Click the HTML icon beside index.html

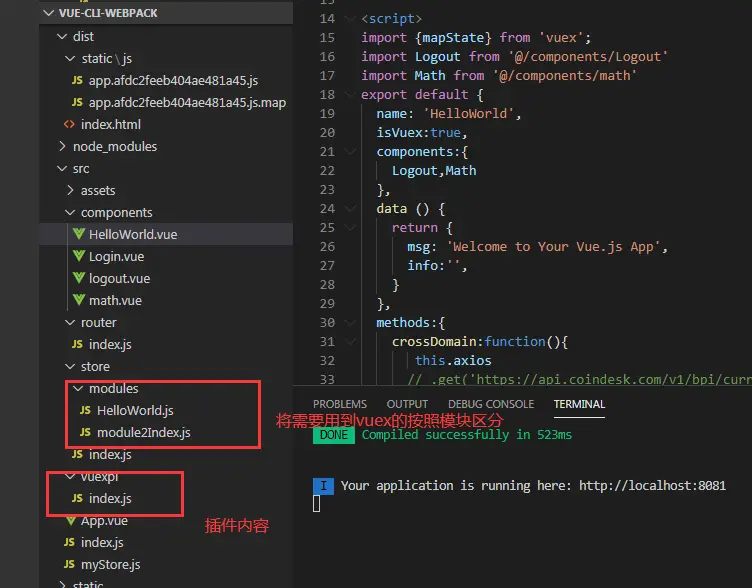pyautogui.click(x=69, y=124)
